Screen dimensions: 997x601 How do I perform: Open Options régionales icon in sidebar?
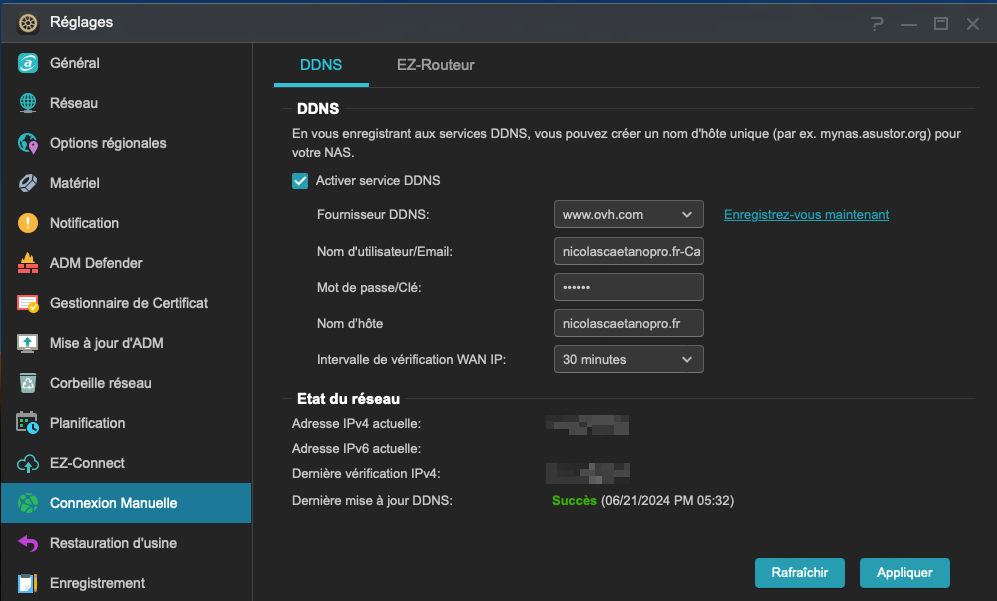pos(29,143)
